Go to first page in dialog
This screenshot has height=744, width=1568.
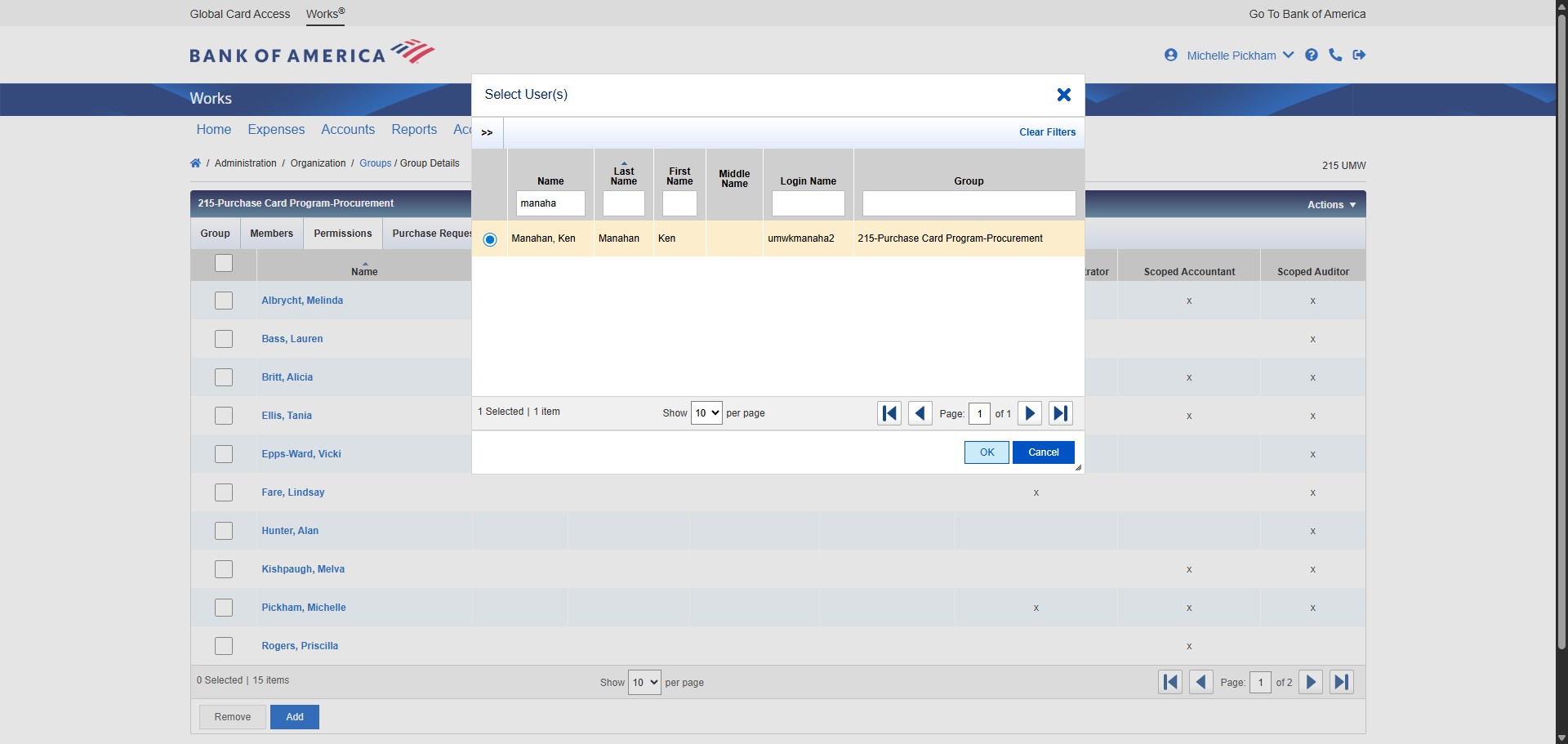tap(889, 413)
